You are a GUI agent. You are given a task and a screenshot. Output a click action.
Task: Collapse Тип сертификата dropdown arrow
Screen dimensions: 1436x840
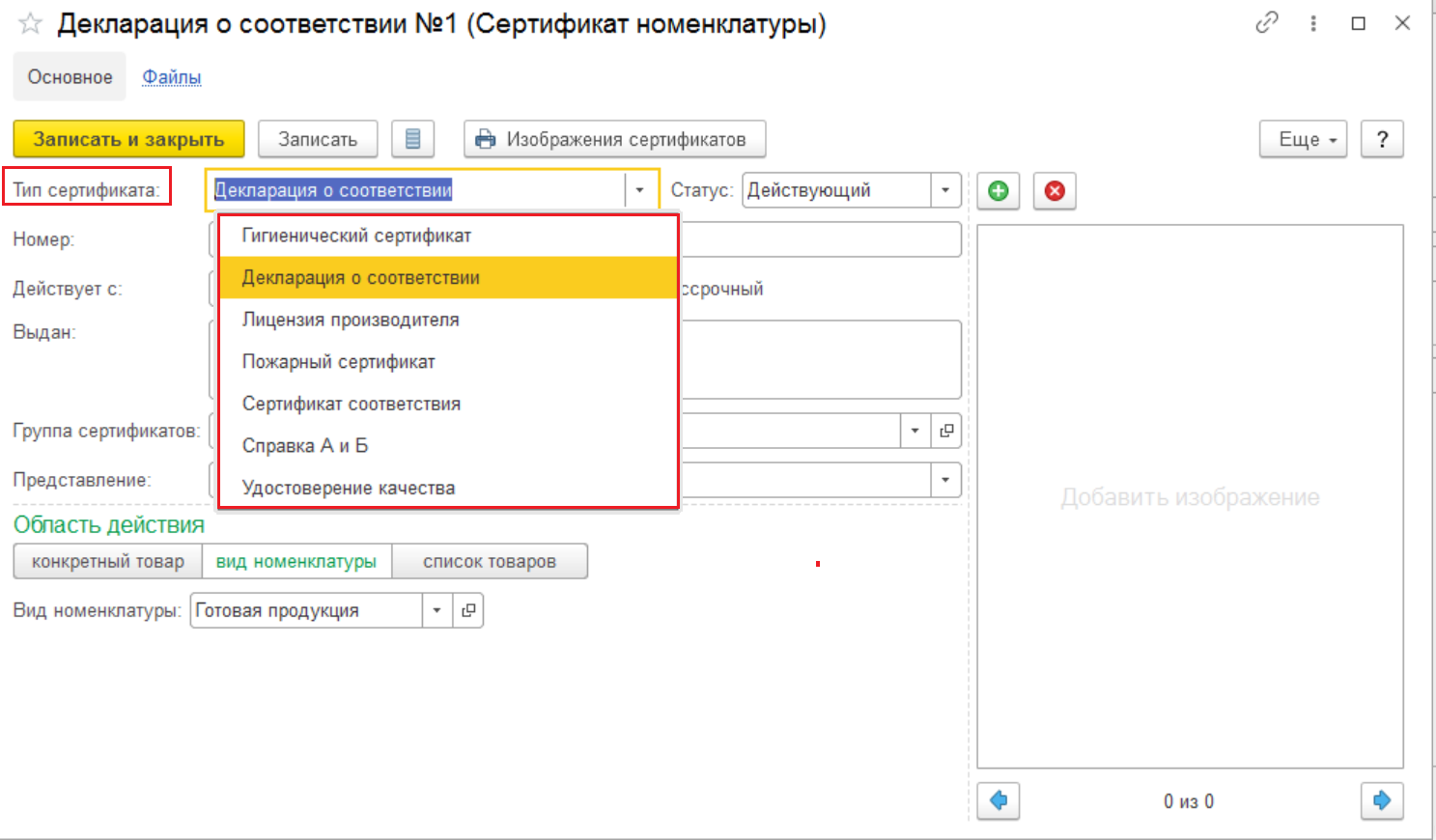pos(639,190)
